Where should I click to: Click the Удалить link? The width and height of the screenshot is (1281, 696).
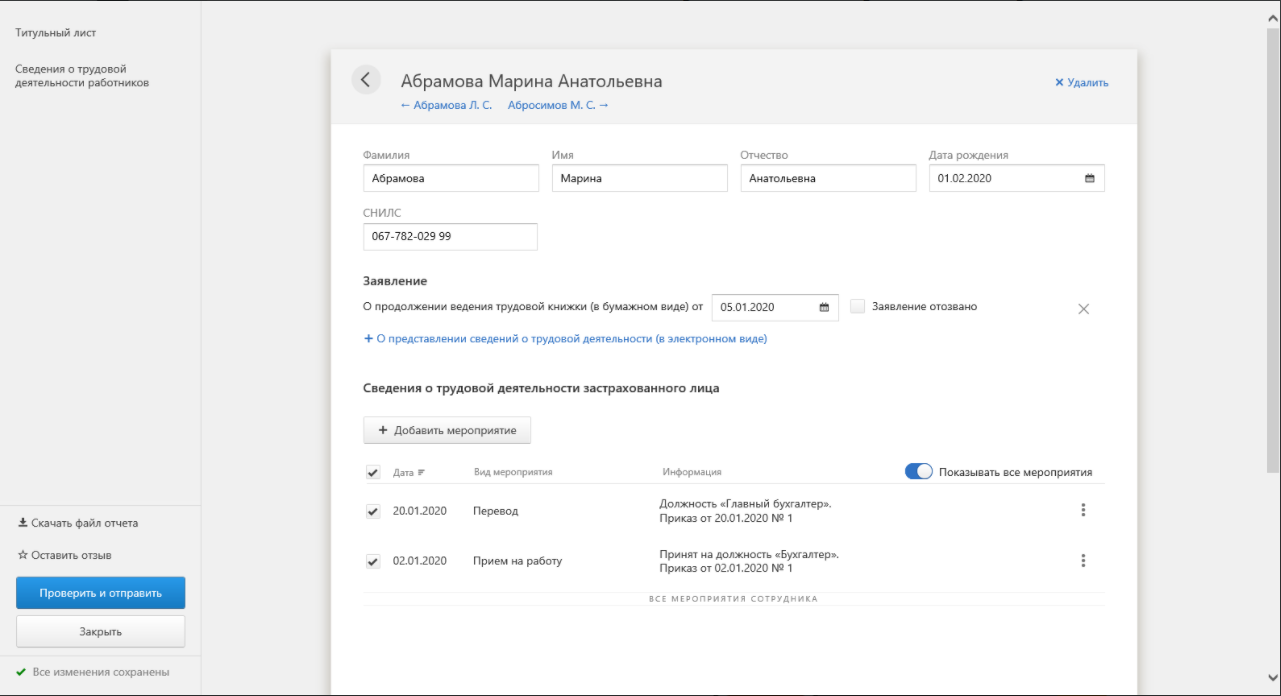click(x=1082, y=83)
